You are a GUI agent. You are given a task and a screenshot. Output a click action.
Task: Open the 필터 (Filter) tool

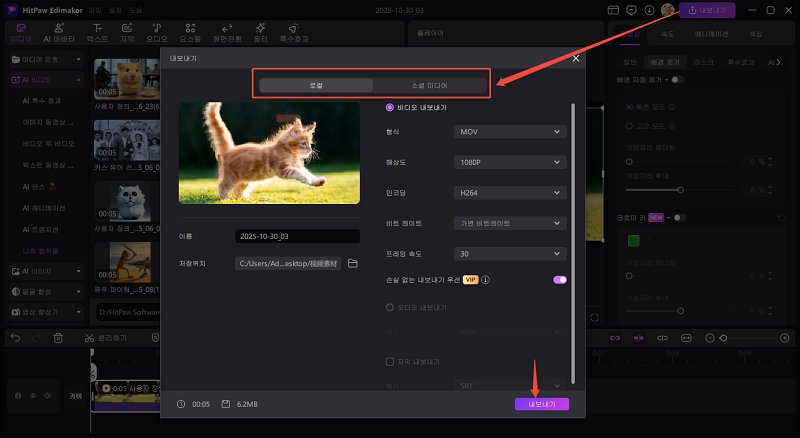(261, 32)
